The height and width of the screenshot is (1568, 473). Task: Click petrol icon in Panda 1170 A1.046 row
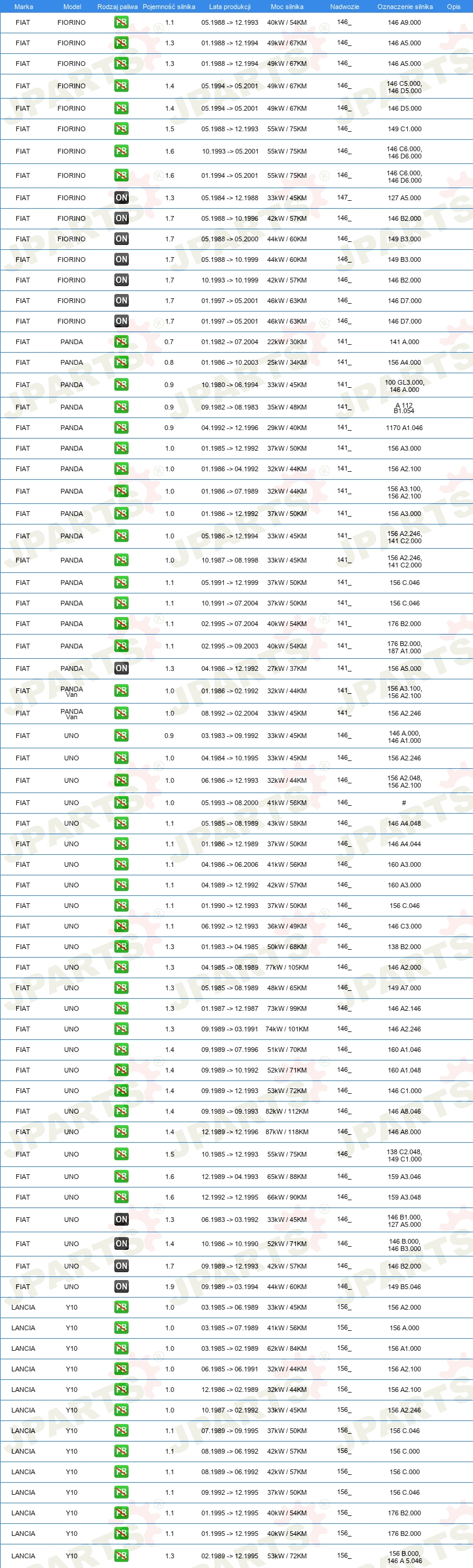(x=121, y=428)
